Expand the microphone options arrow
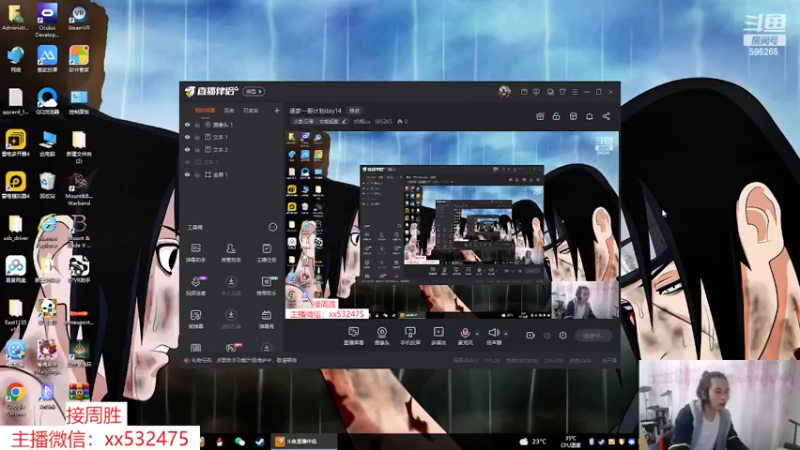The width and height of the screenshot is (800, 450). tap(477, 334)
